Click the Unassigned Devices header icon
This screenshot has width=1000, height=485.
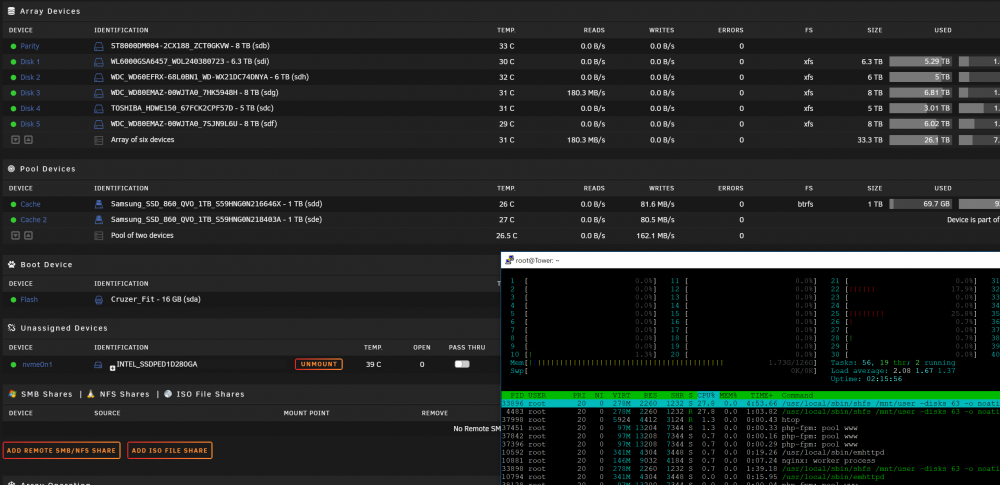(11, 328)
